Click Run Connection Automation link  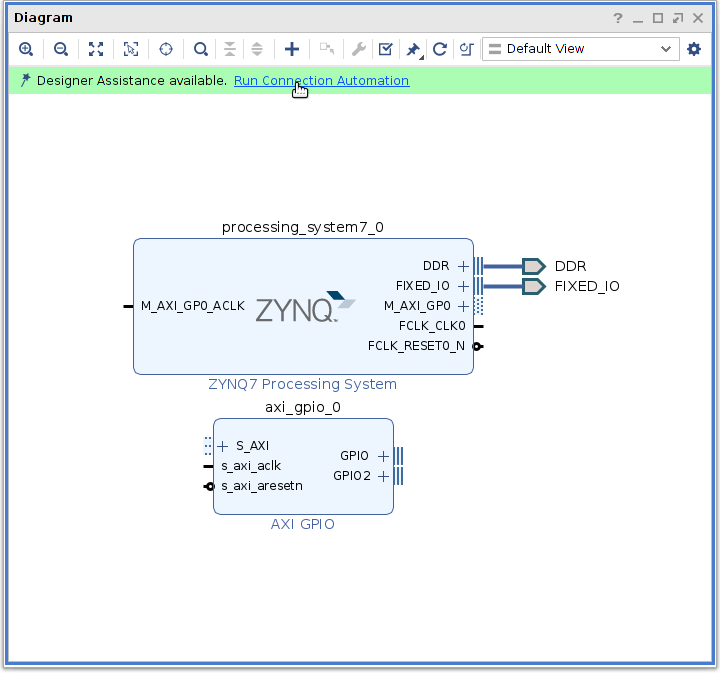[321, 80]
